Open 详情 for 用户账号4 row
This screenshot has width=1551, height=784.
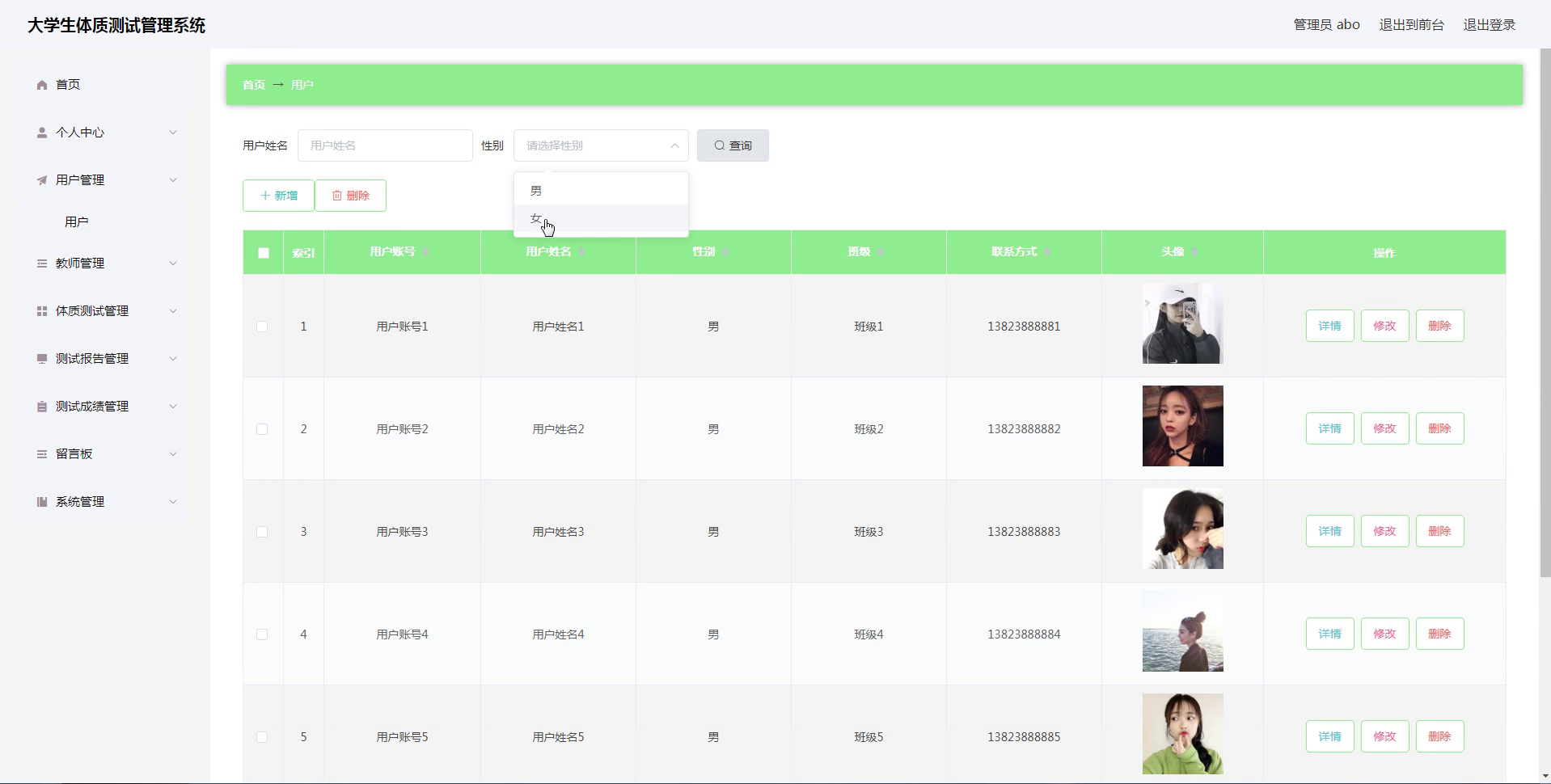1329,634
